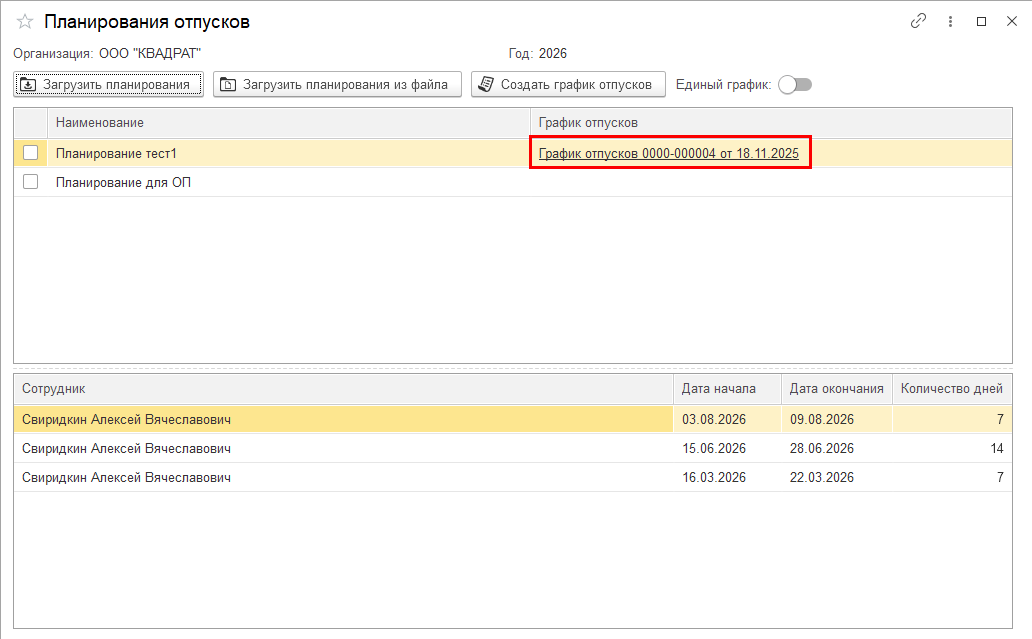
Task: Check the Планирование для ОП checkbox
Action: coord(31,182)
